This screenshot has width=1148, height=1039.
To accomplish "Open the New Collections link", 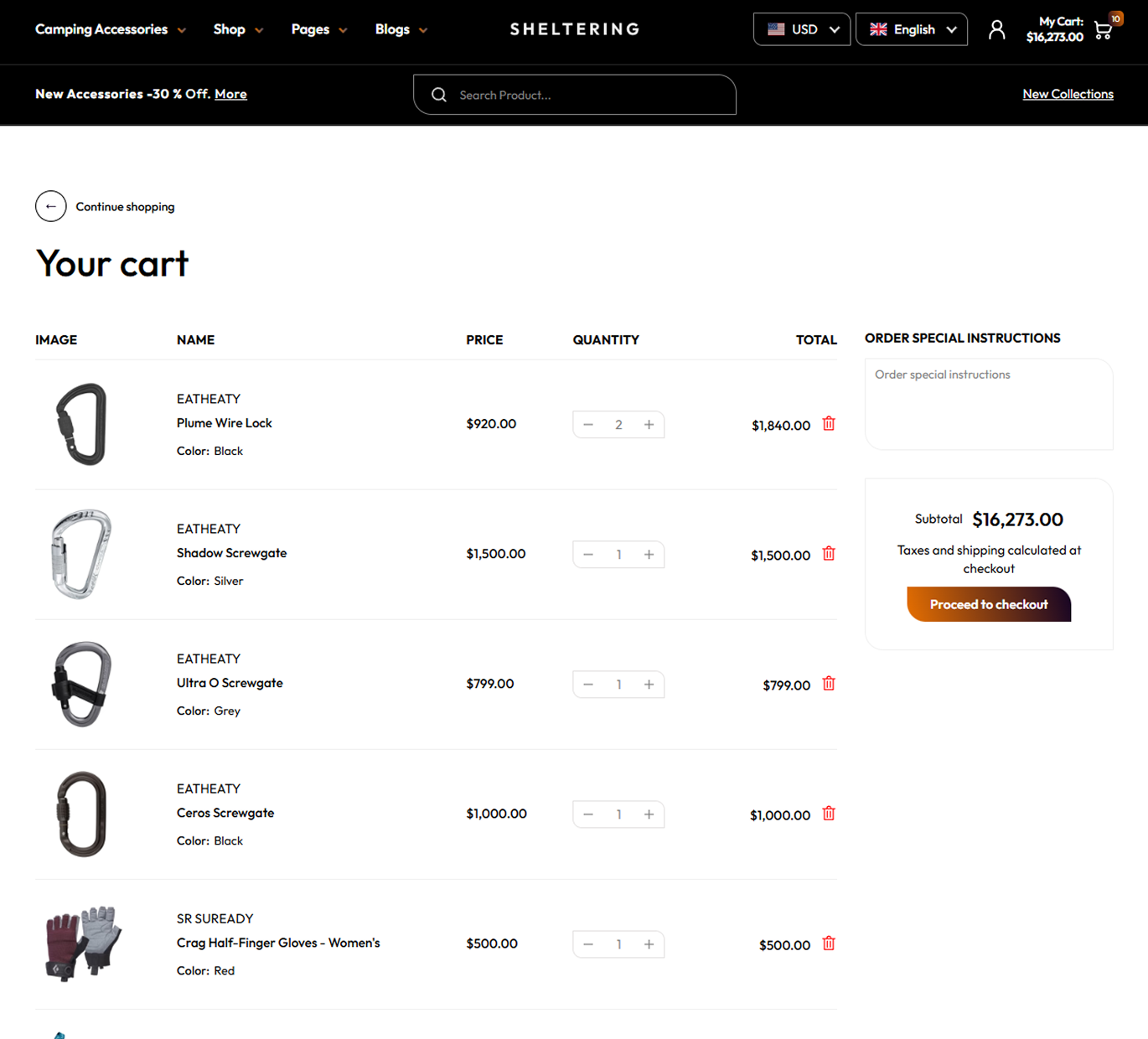I will pyautogui.click(x=1068, y=94).
